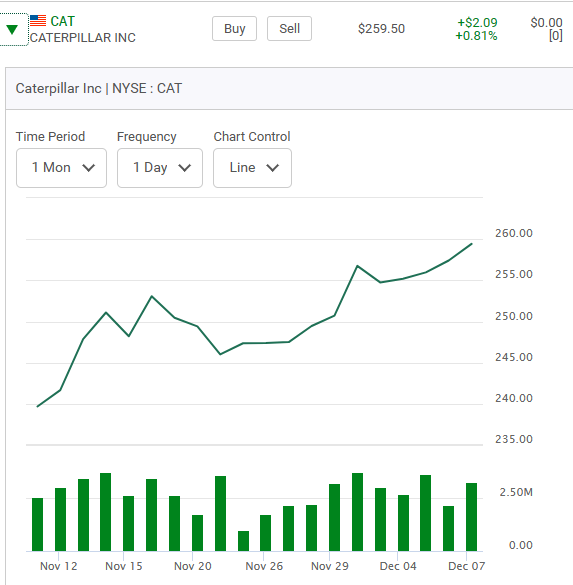Click the Nov 29 date label on axis
The image size is (573, 585).
pos(330,566)
